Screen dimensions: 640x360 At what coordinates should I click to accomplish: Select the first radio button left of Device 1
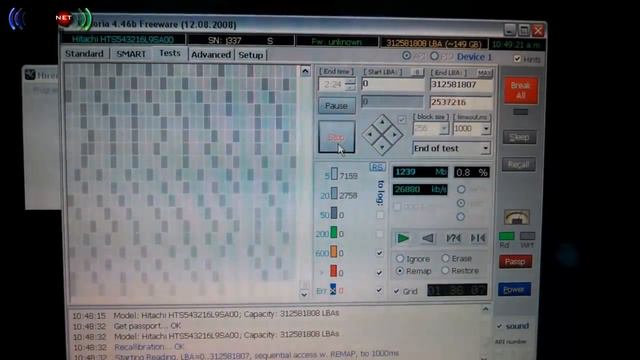[407, 56]
